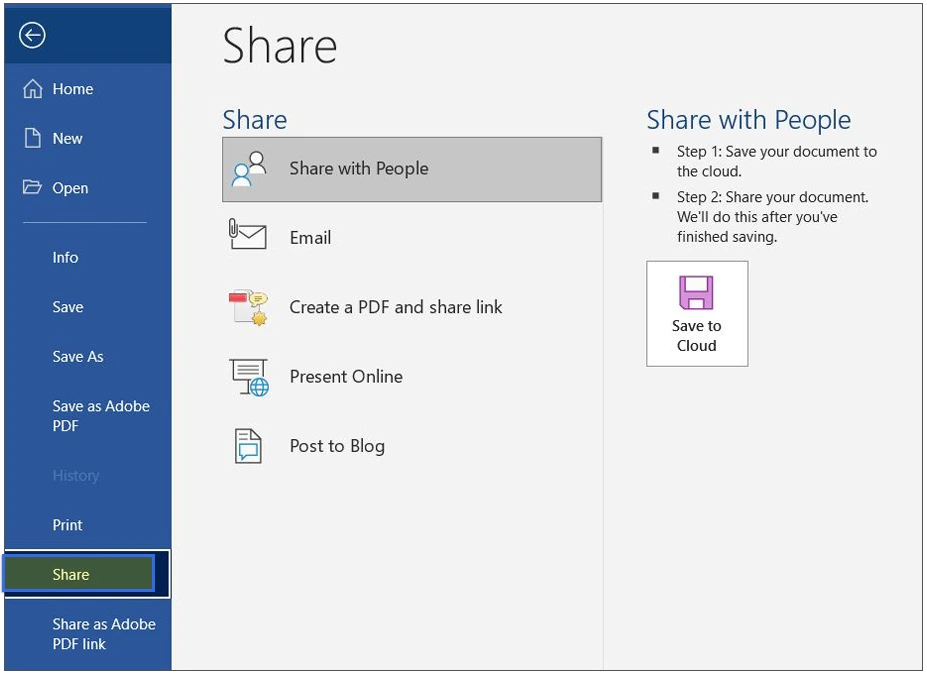Choose the Email share option
The width and height of the screenshot is (927, 674).
tap(412, 238)
